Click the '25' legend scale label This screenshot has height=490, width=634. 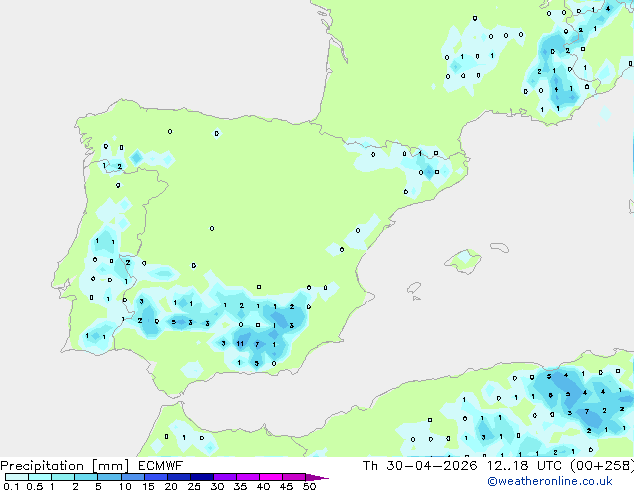tap(194, 486)
